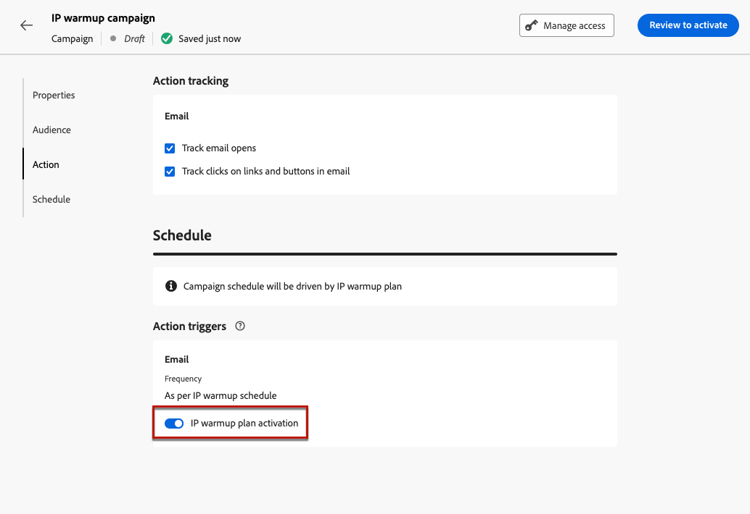
Task: Uncheck Track clicks on links and buttons
Action: click(x=170, y=171)
